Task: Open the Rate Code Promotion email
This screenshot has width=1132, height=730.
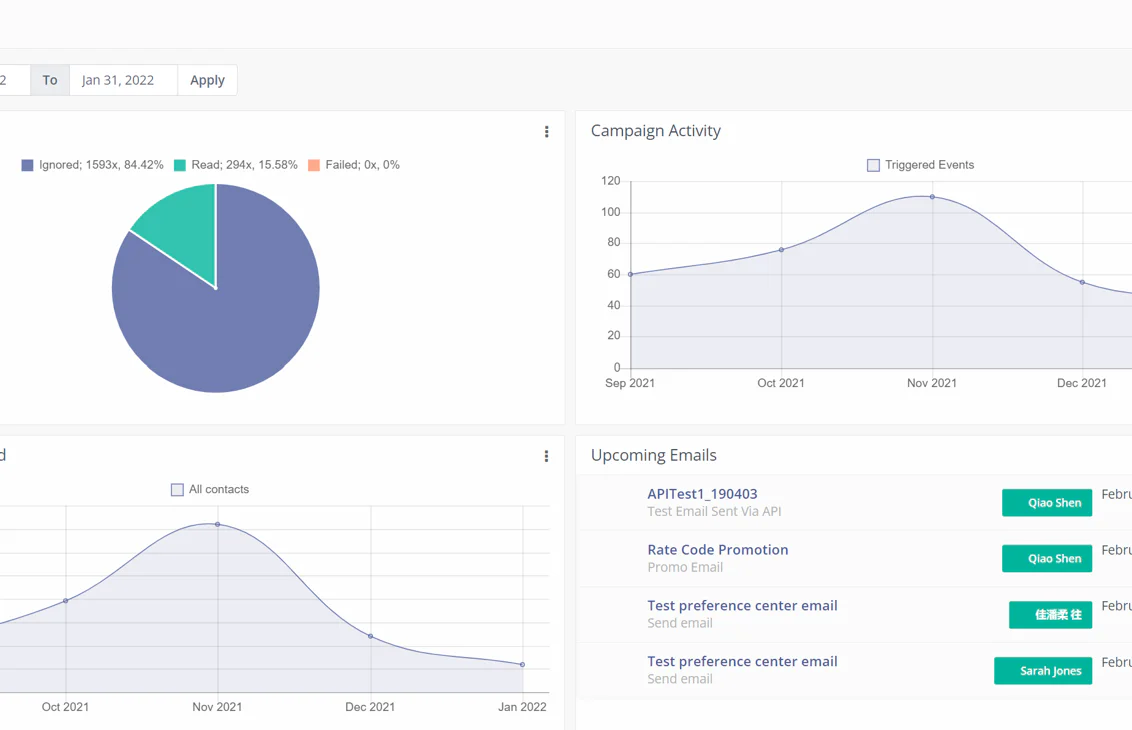Action: (x=718, y=549)
